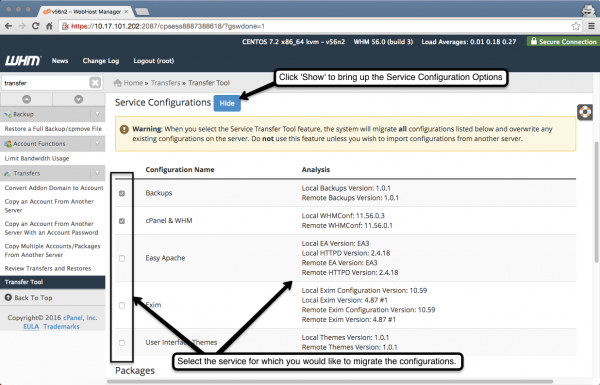Open the browser home icon

point(49,26)
